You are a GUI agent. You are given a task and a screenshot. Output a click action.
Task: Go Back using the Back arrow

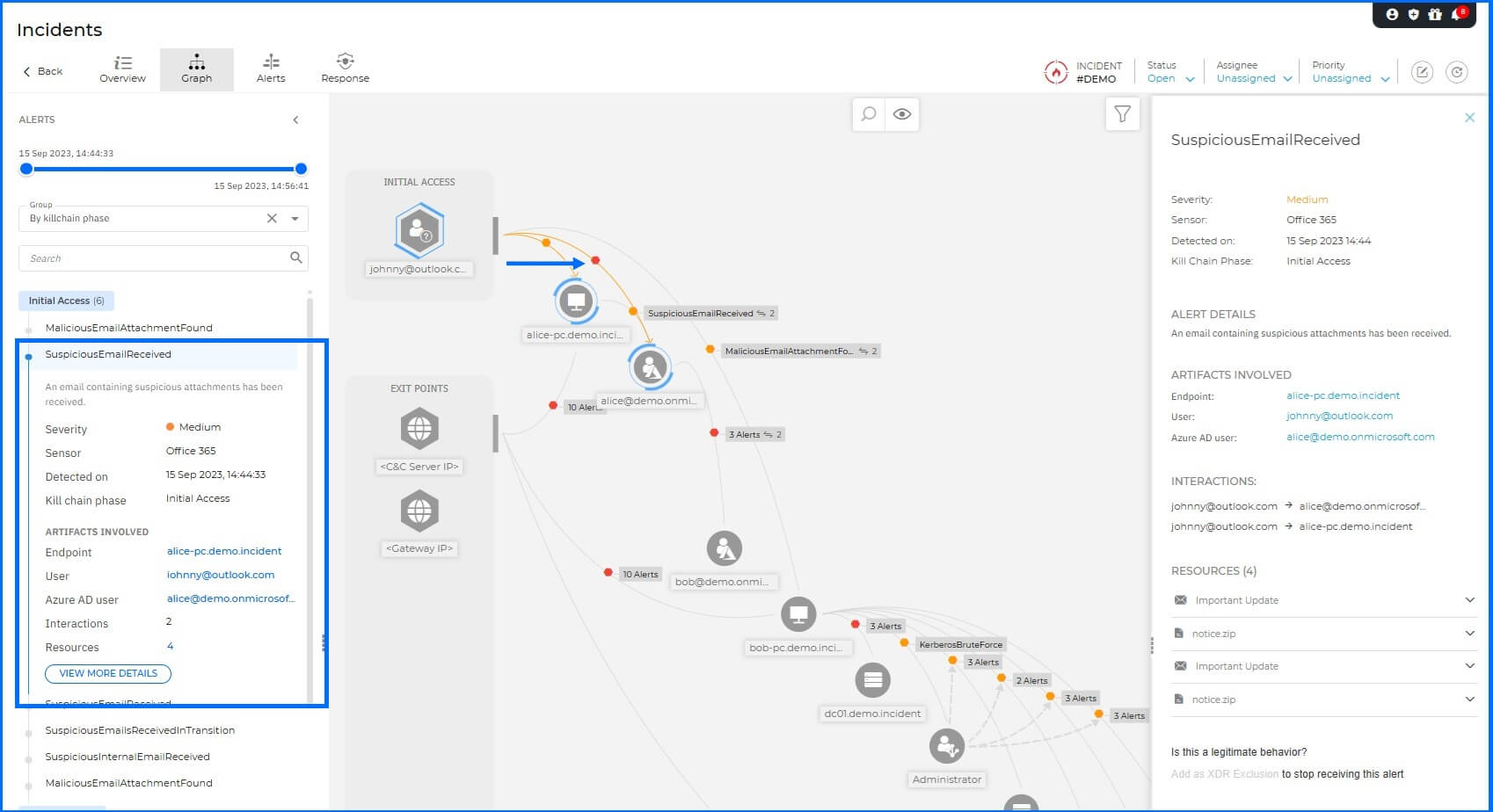point(41,71)
